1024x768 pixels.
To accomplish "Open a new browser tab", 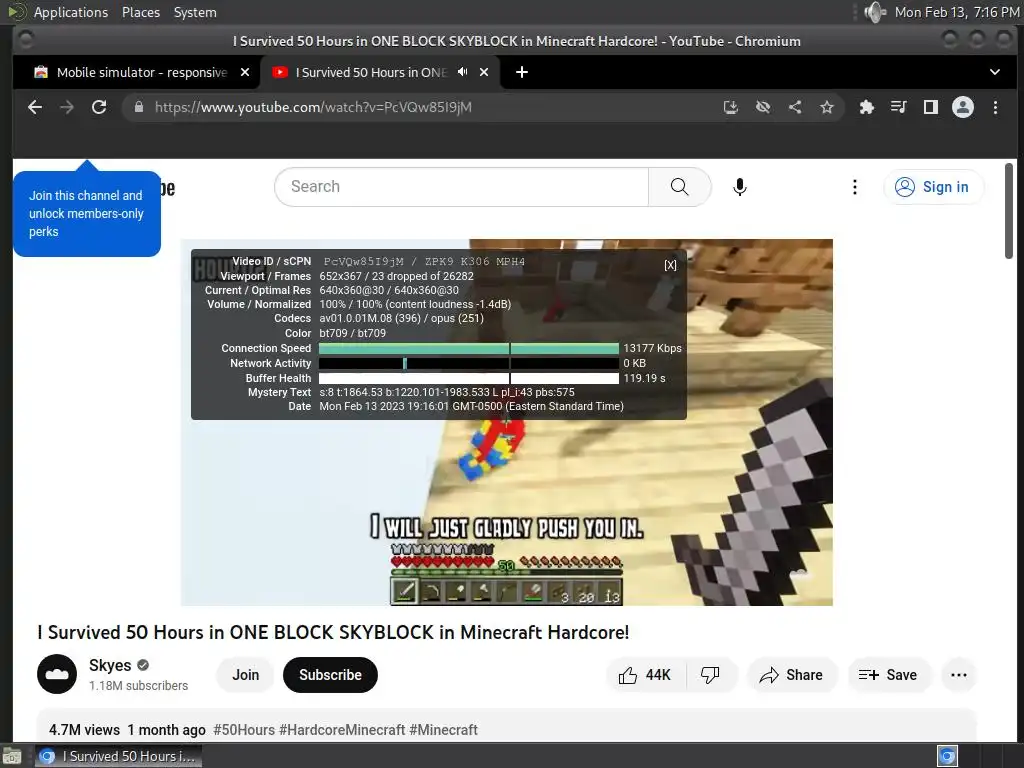I will pos(522,72).
